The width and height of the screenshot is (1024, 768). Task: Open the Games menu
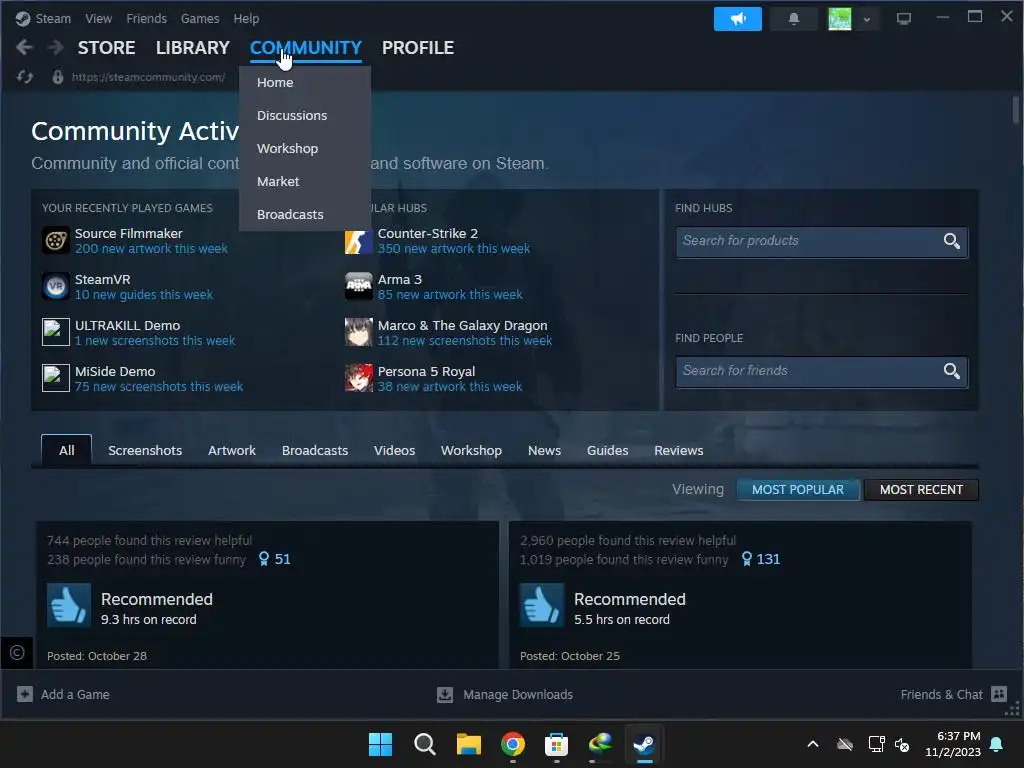pos(200,18)
